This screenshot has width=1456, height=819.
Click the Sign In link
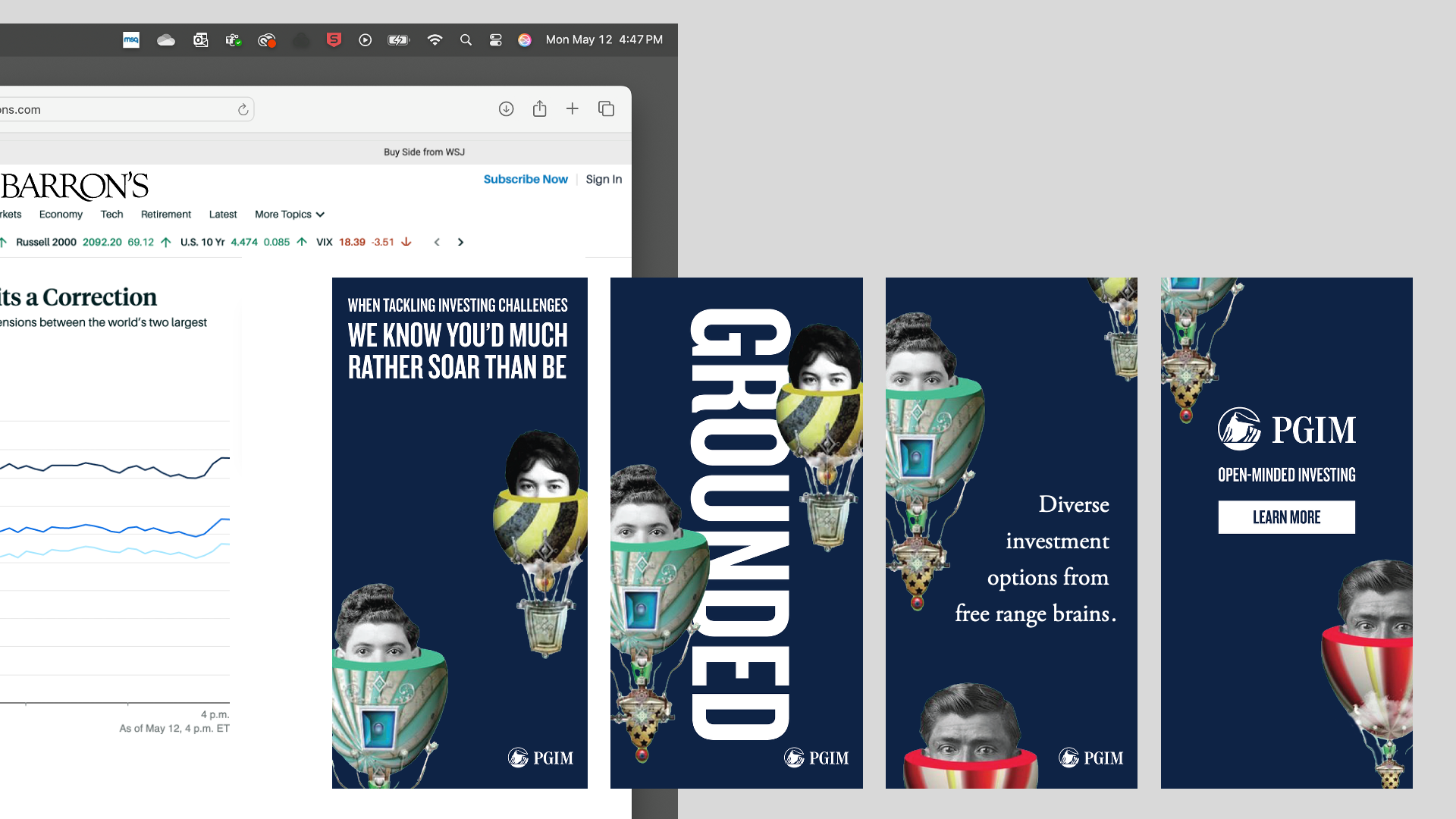tap(604, 180)
